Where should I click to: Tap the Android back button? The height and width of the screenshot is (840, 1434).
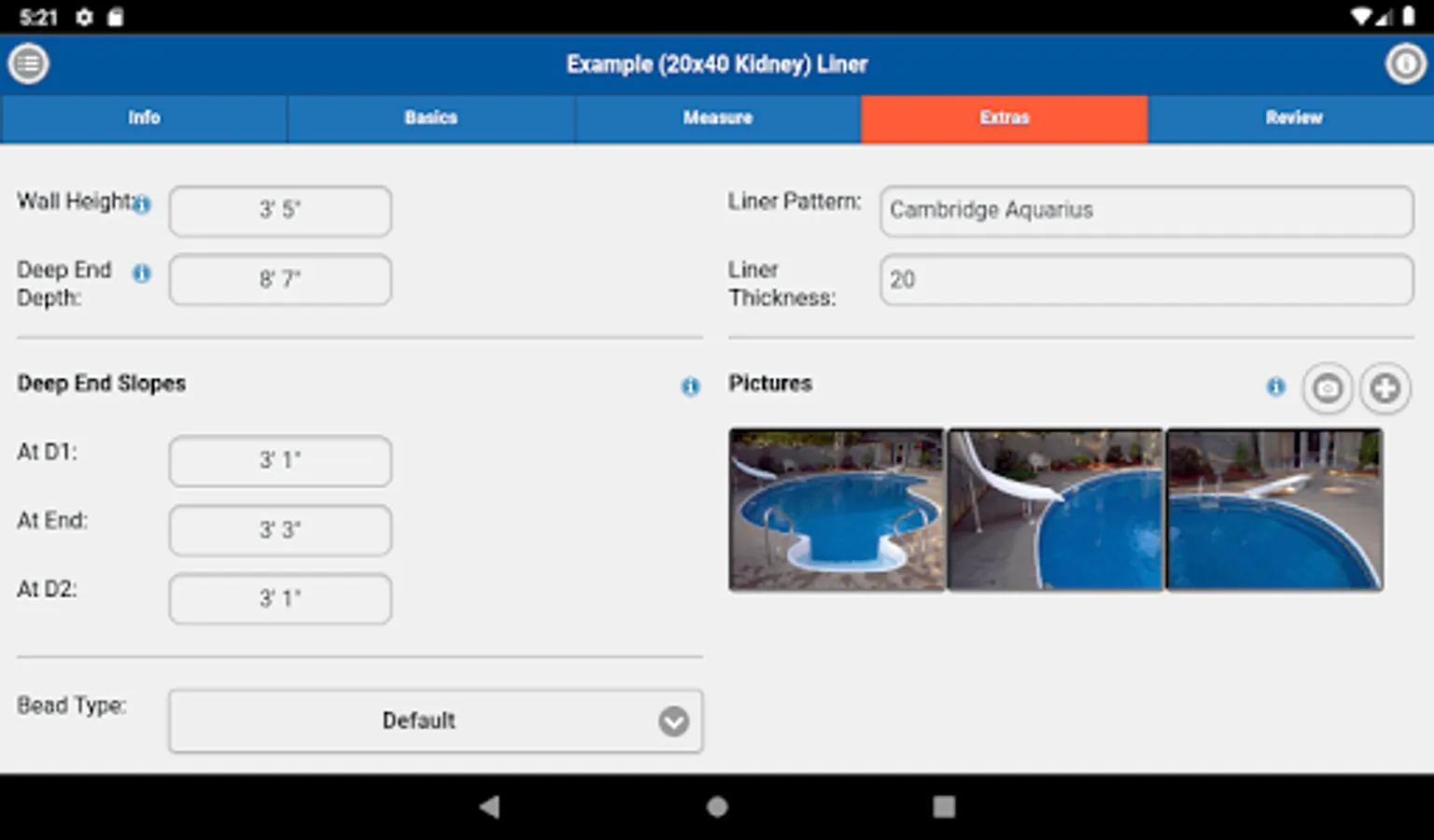coord(489,806)
